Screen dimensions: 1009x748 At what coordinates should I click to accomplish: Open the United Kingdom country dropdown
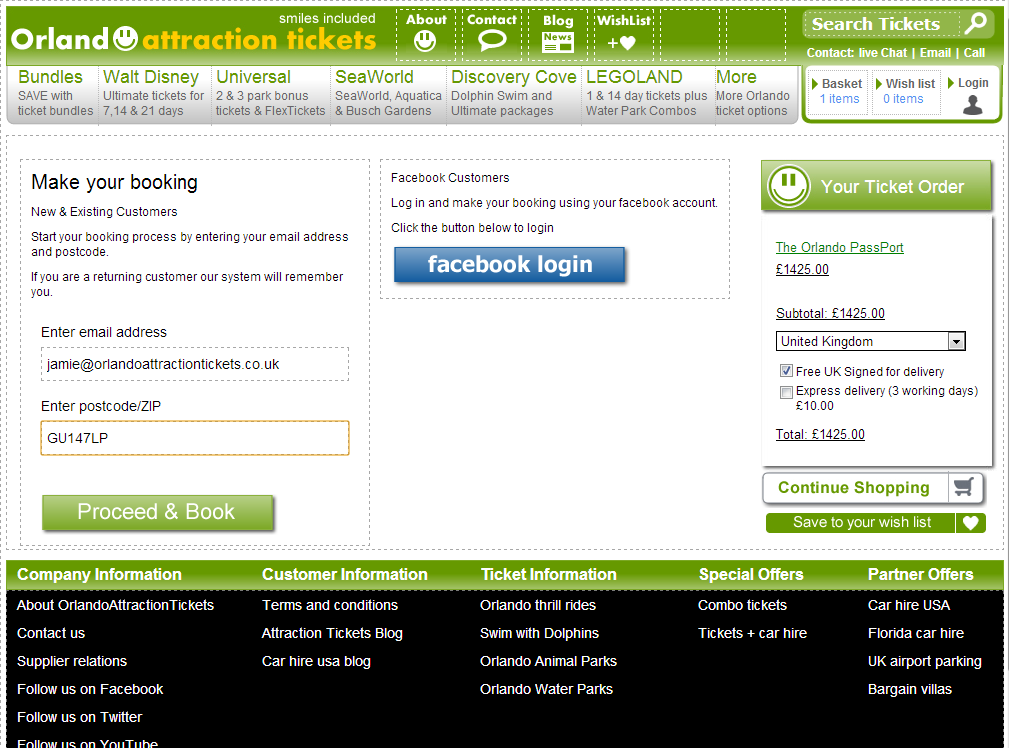tap(870, 342)
